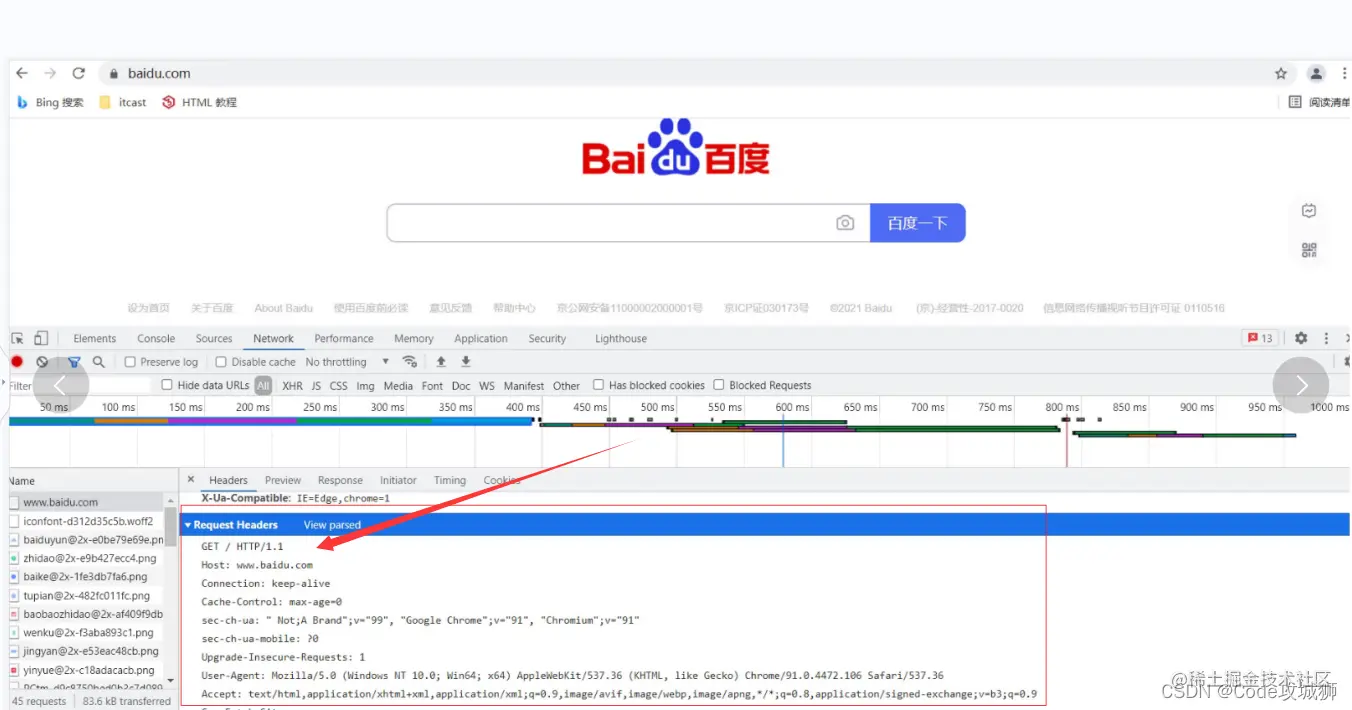Toggle the network filter funnel icon
Screen dimensions: 1352x710
click(73, 362)
